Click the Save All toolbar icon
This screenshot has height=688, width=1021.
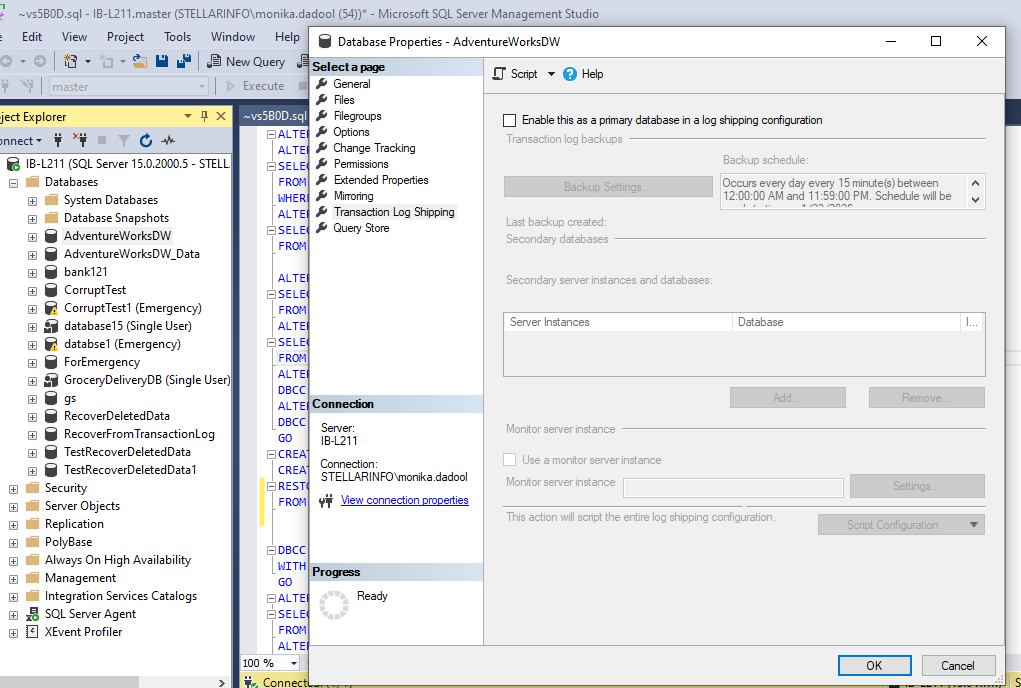[184, 61]
